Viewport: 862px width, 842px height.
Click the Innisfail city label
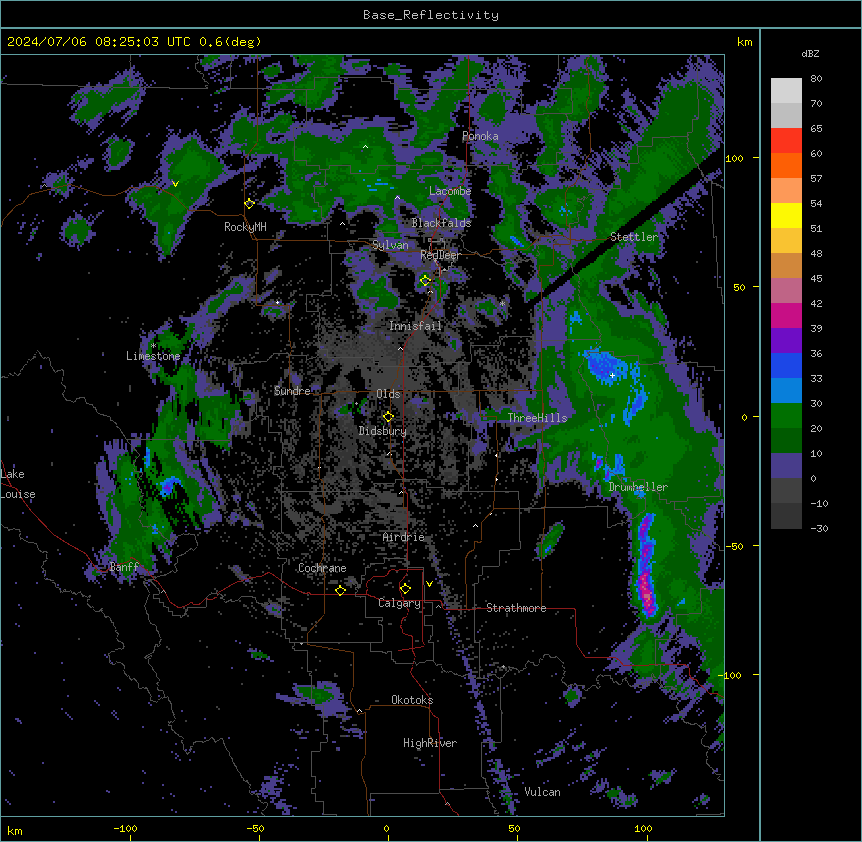tap(416, 326)
